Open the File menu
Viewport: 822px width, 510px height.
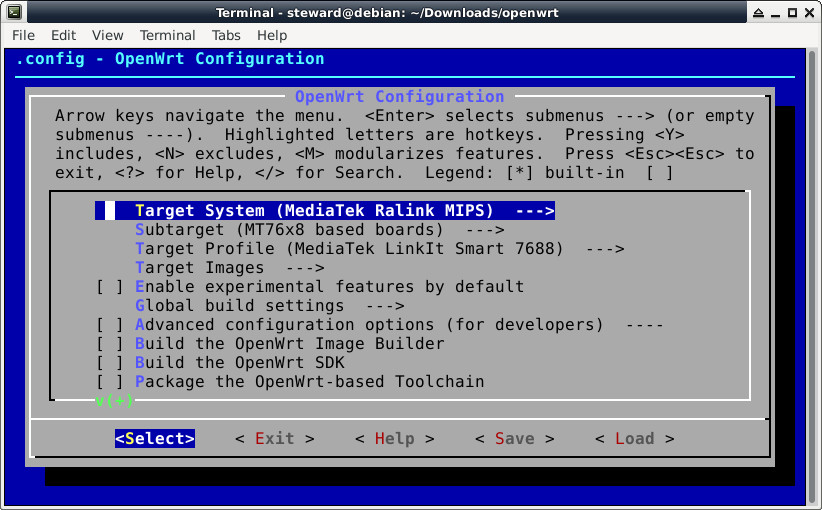[x=24, y=35]
